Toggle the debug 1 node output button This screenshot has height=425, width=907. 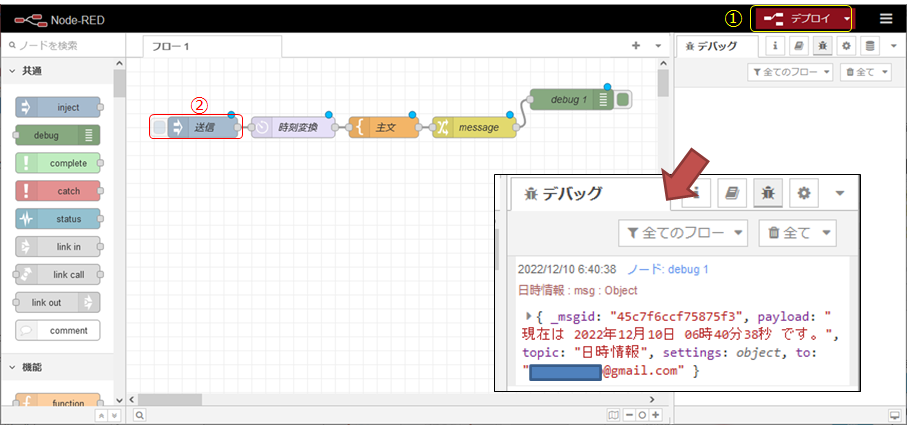623,99
